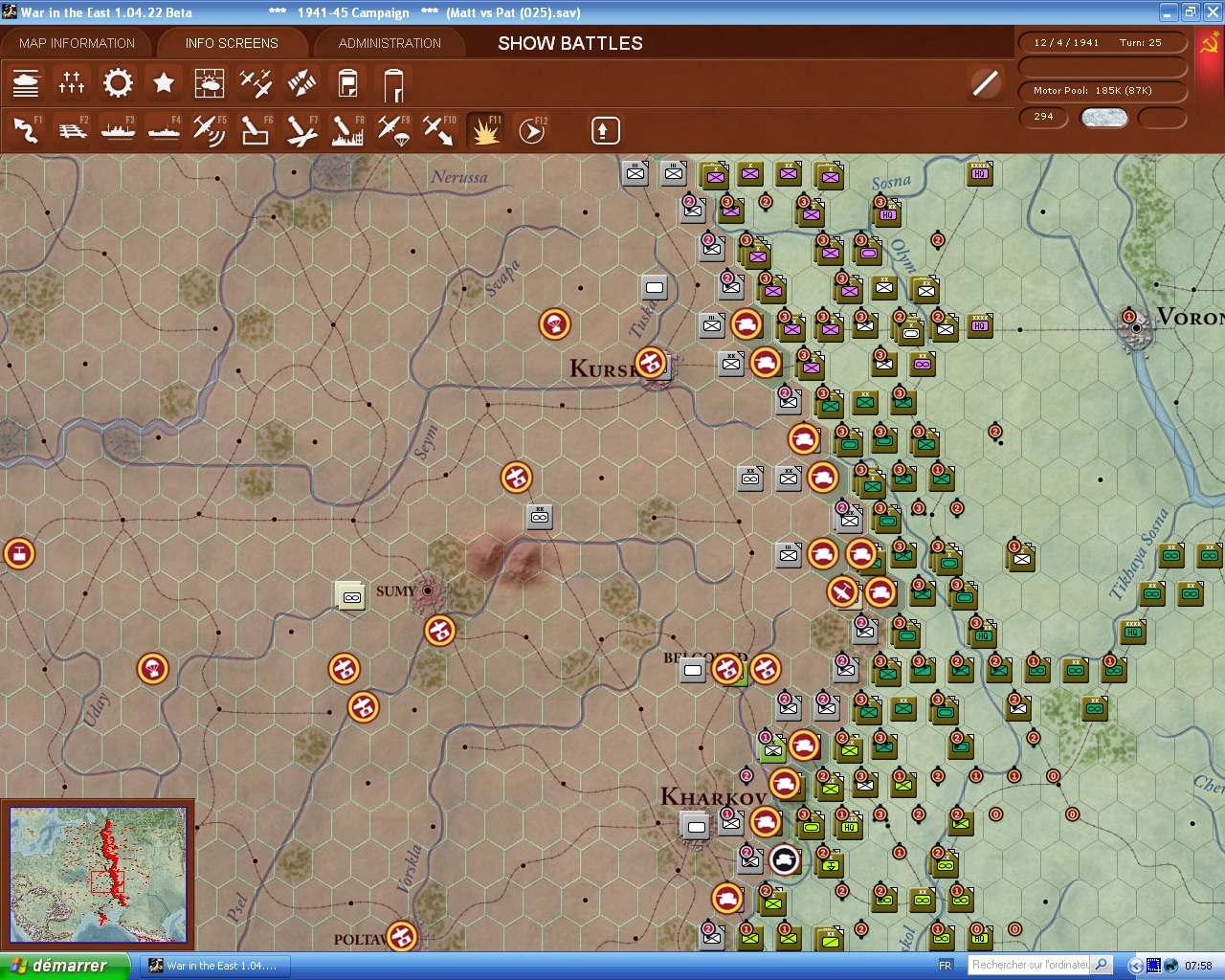Click the Soviet hammer and sickle flag
This screenshot has height=980, width=1225.
(1209, 43)
